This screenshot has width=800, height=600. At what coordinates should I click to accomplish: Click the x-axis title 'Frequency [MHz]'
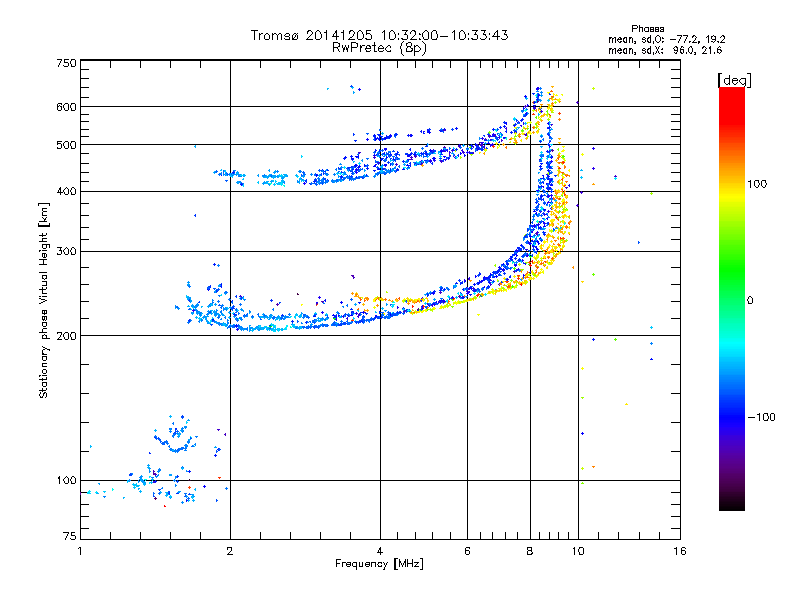(x=379, y=564)
